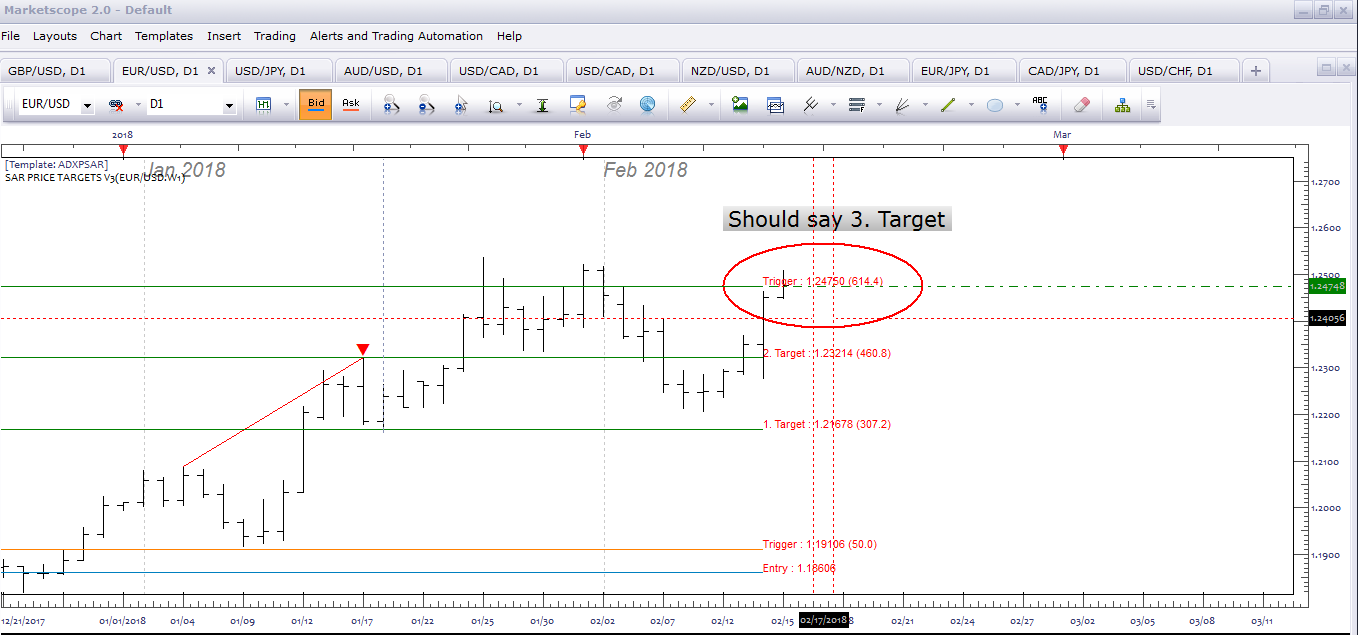Switch to the USD/JPY, D1 tab
This screenshot has height=635, width=1358.
pyautogui.click(x=278, y=71)
